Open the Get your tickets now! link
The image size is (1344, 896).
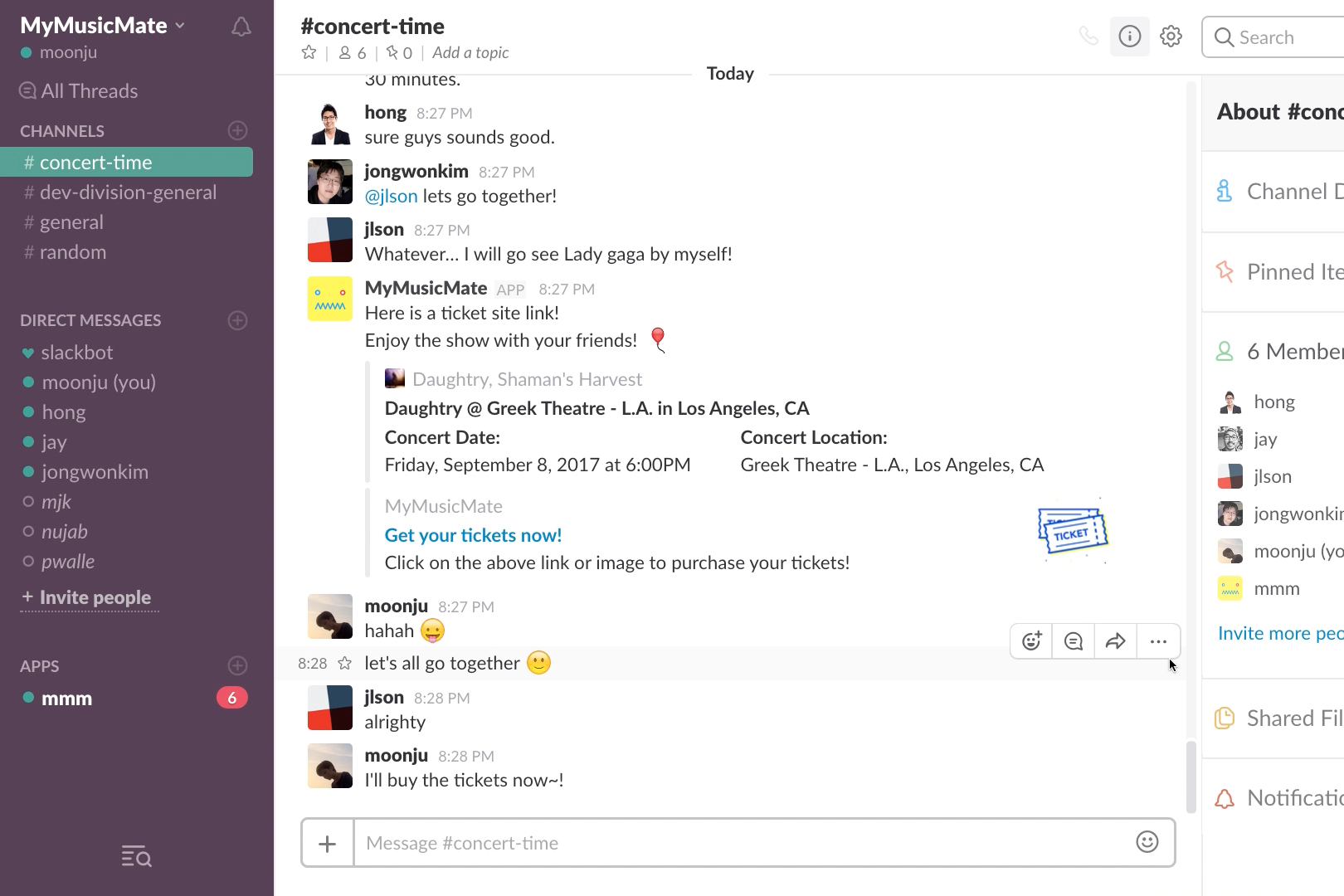(473, 535)
